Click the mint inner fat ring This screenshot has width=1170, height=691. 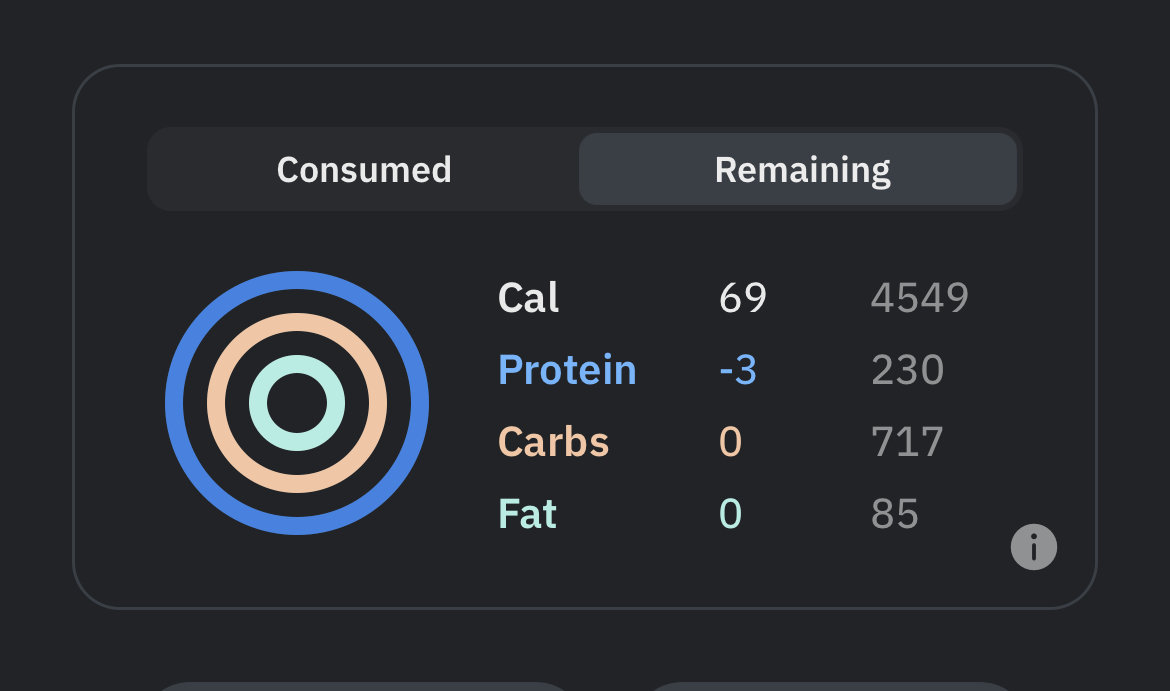pos(297,363)
